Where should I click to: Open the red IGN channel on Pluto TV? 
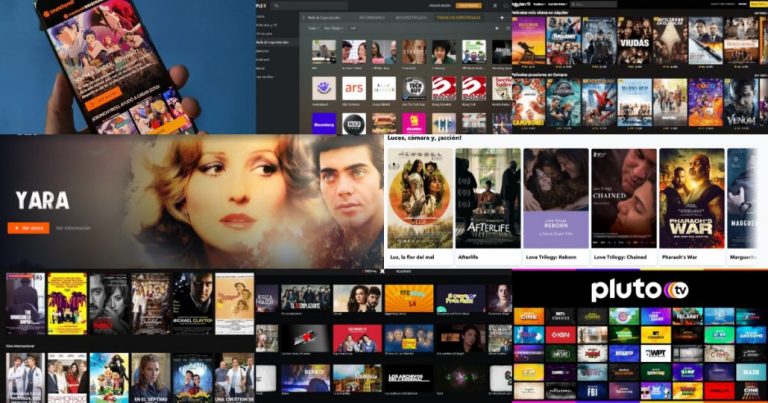(560, 335)
